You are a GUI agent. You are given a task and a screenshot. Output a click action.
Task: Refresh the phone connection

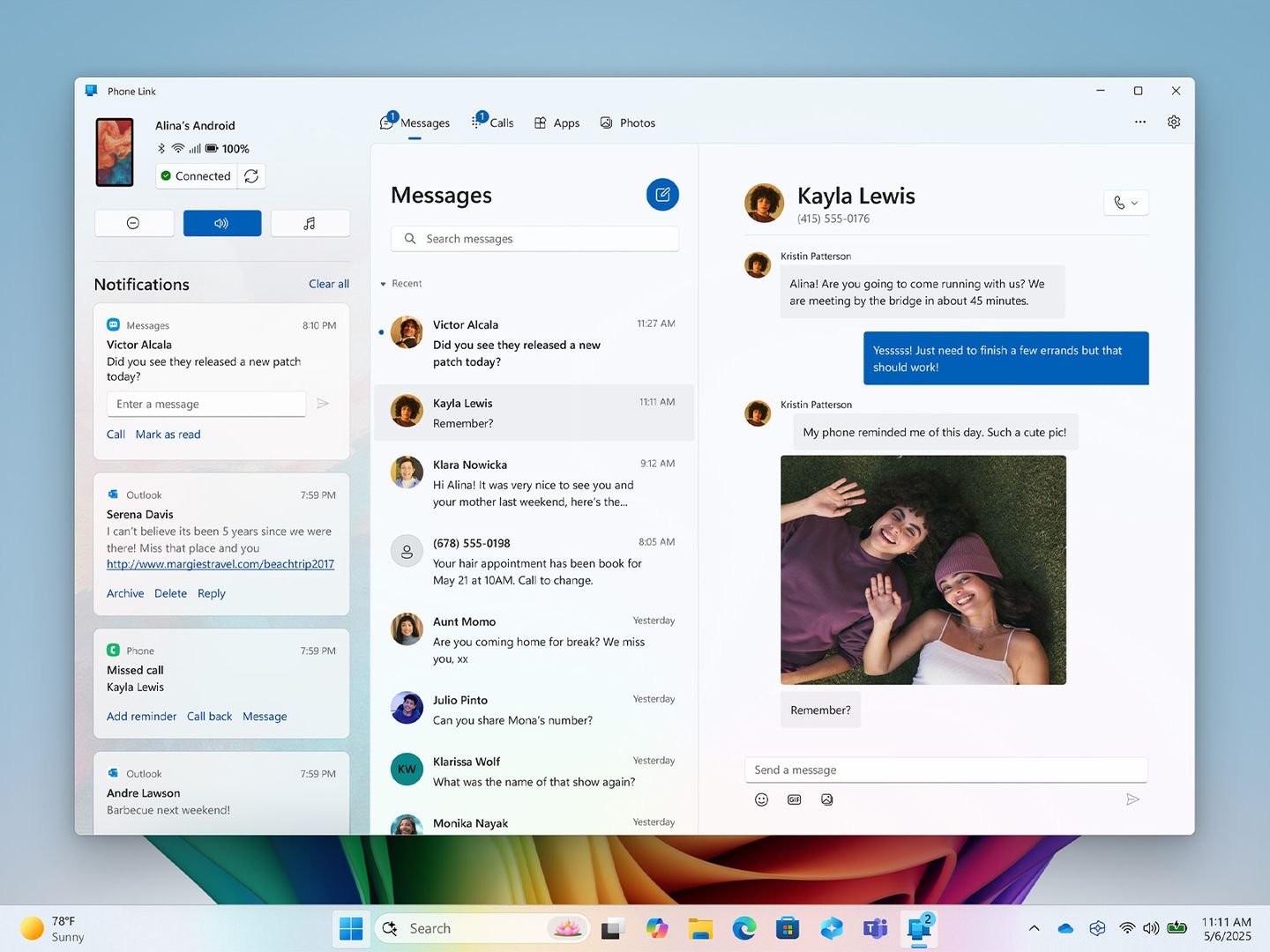pos(251,176)
